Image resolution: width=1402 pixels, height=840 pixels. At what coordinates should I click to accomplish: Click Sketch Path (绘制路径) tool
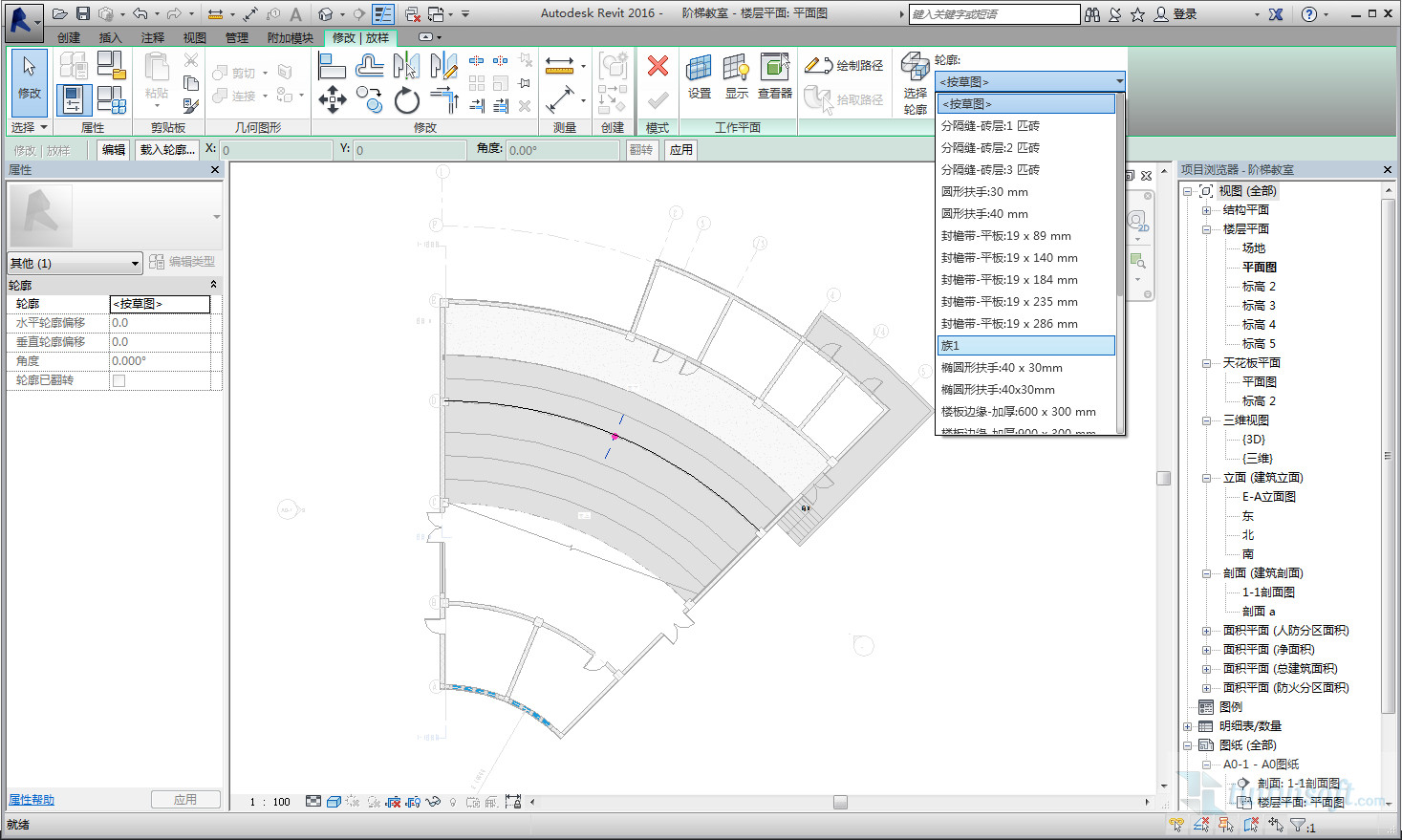[844, 65]
